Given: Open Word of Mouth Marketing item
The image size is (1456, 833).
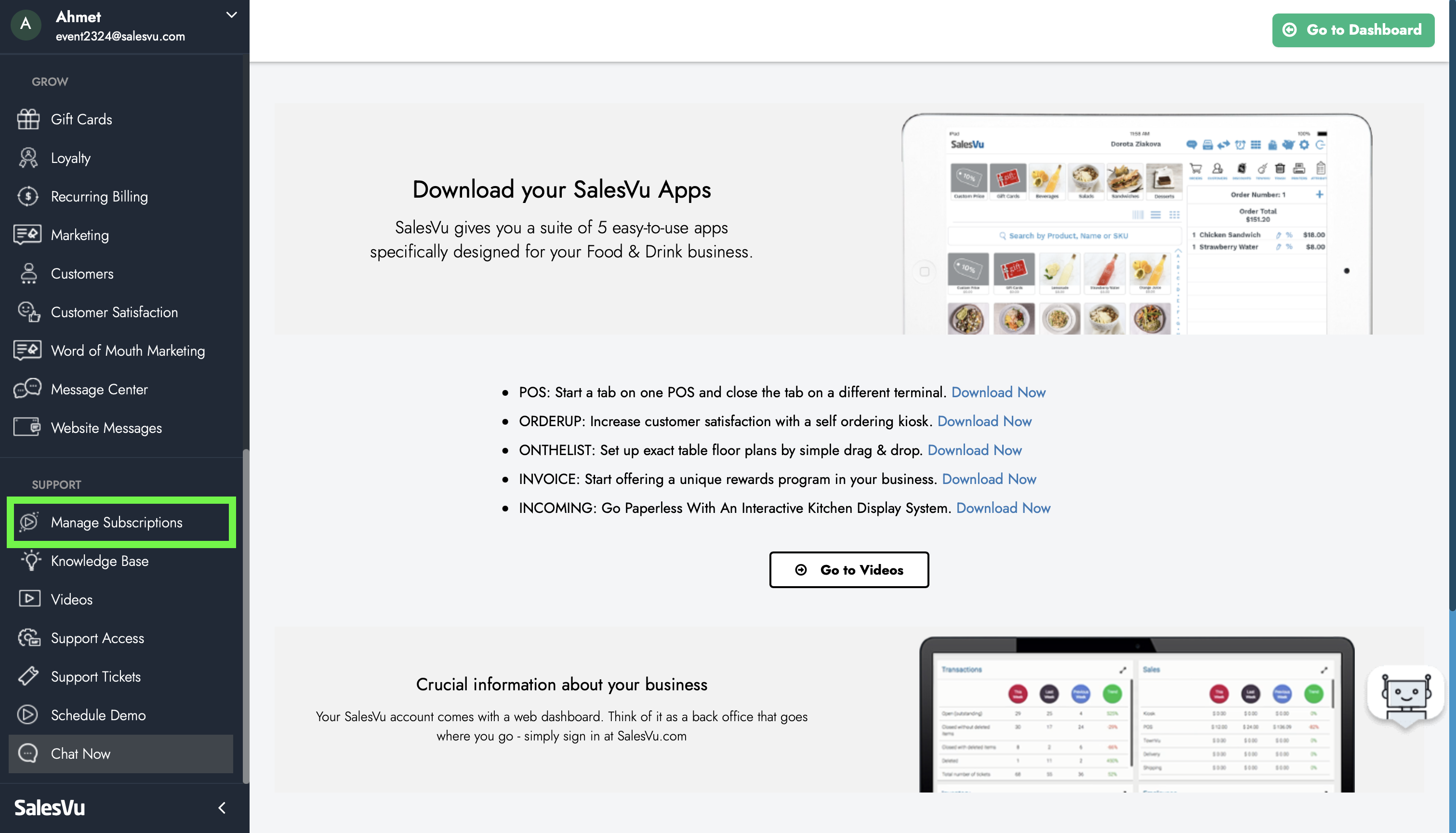Looking at the screenshot, I should 128,350.
